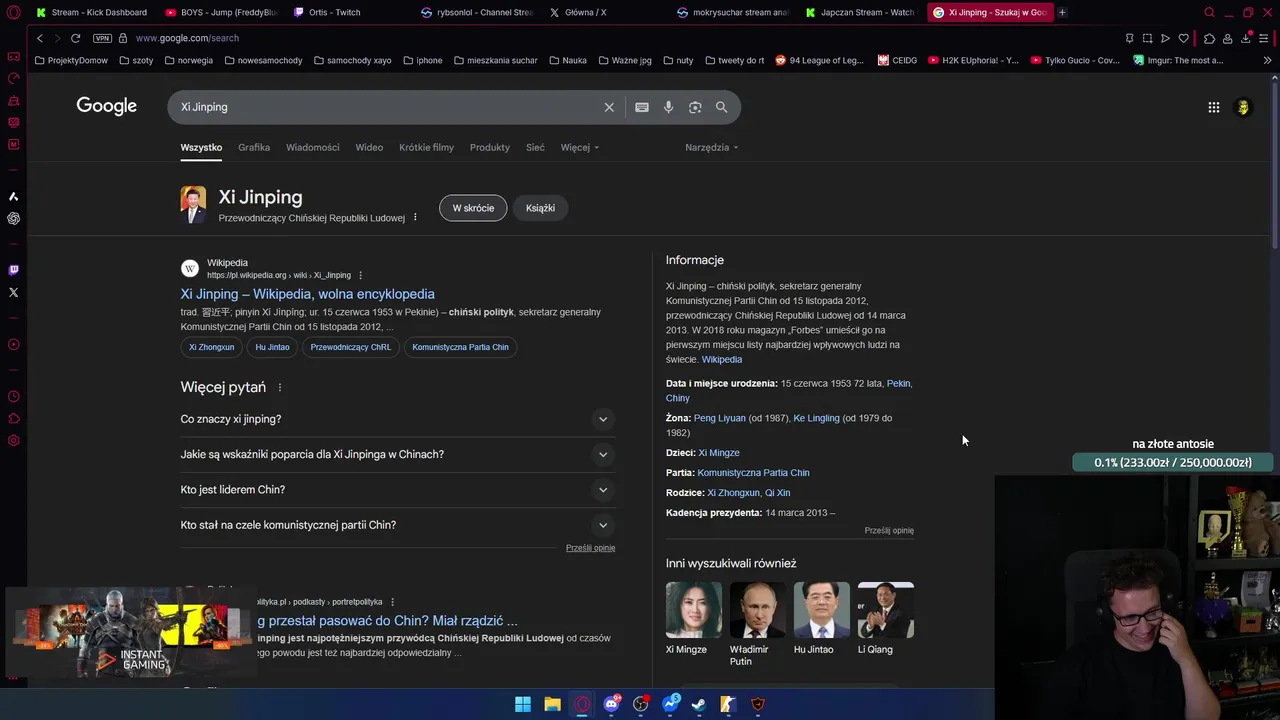Screen dimensions: 1280x720
Task: Open Google Lens image search icon
Action: click(x=695, y=107)
